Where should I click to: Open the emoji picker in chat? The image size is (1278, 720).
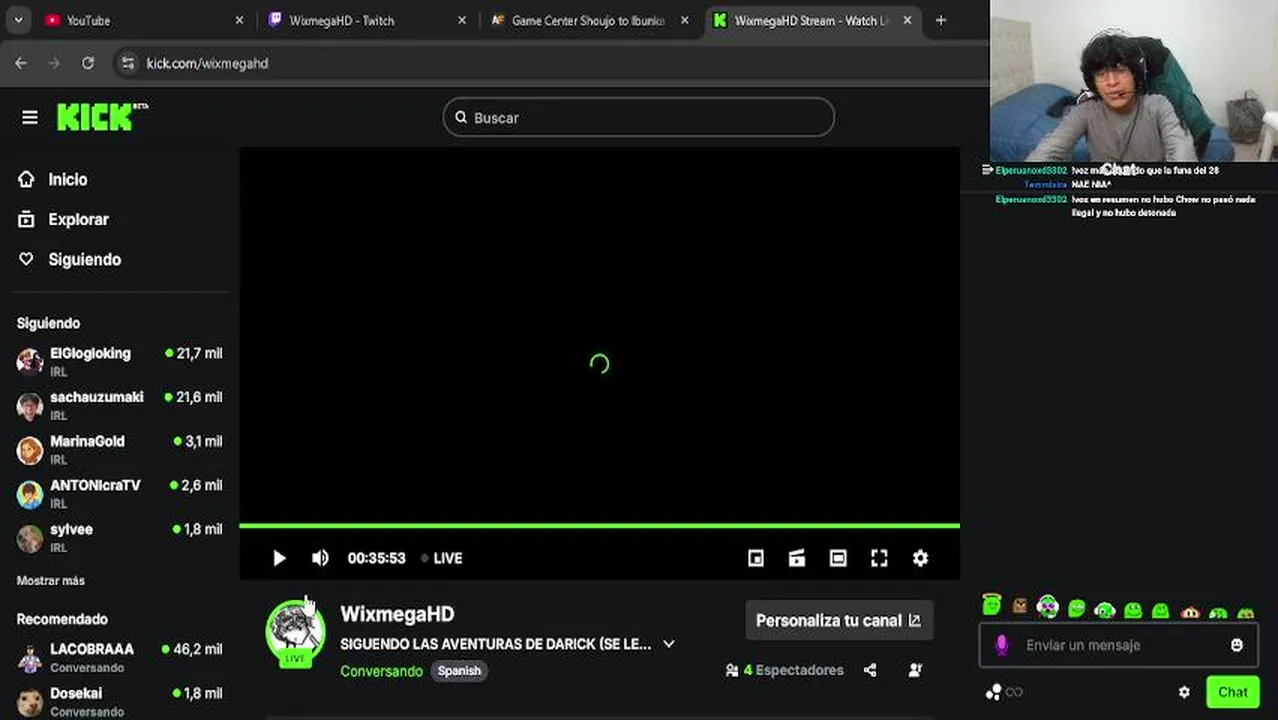pyautogui.click(x=1237, y=645)
